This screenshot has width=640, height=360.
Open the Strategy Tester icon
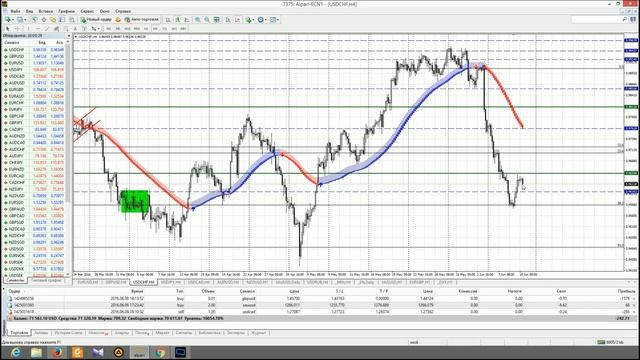(x=72, y=20)
